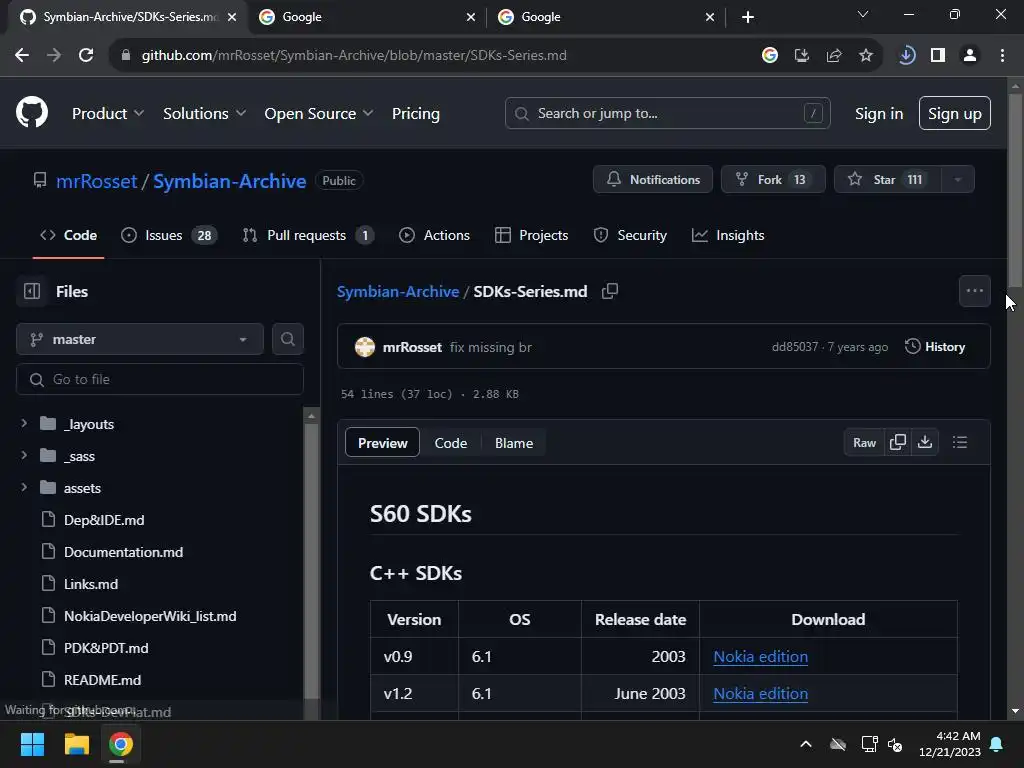Screen dimensions: 1024x768
Task: Switch to Preview file view
Action: coord(382,443)
